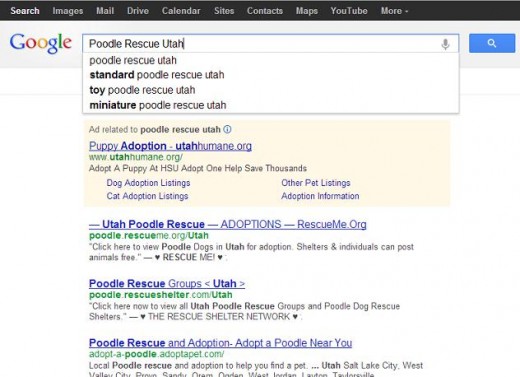Click the blue magnifier search button

[492, 43]
